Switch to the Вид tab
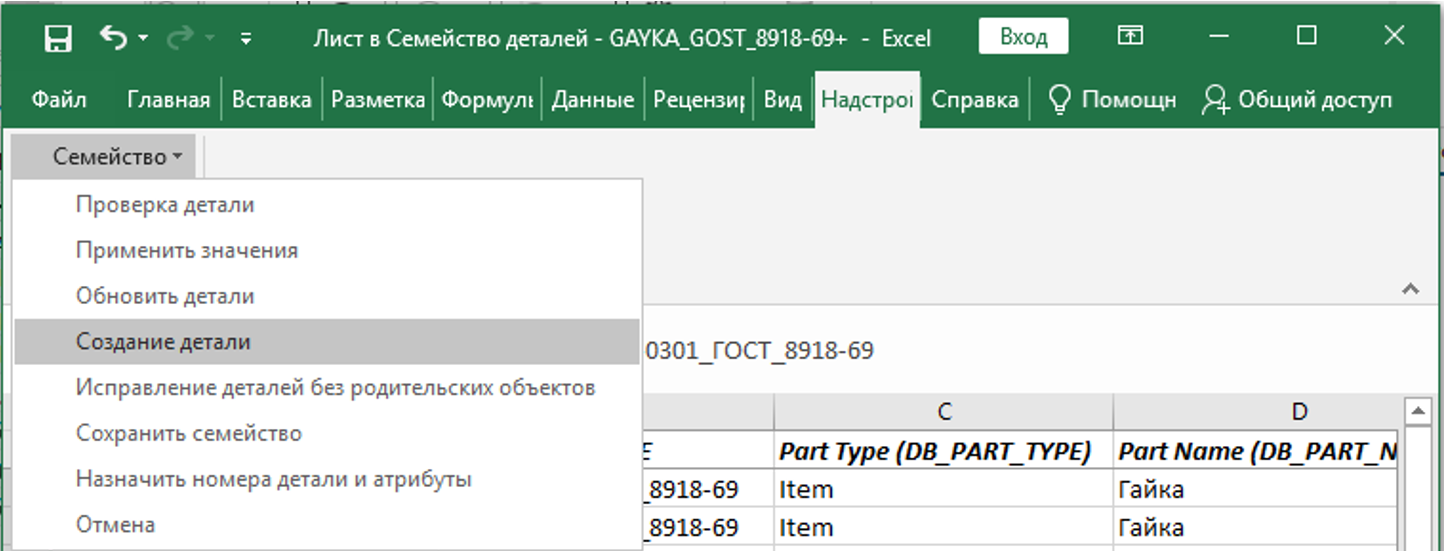The image size is (1444, 555). tap(782, 100)
